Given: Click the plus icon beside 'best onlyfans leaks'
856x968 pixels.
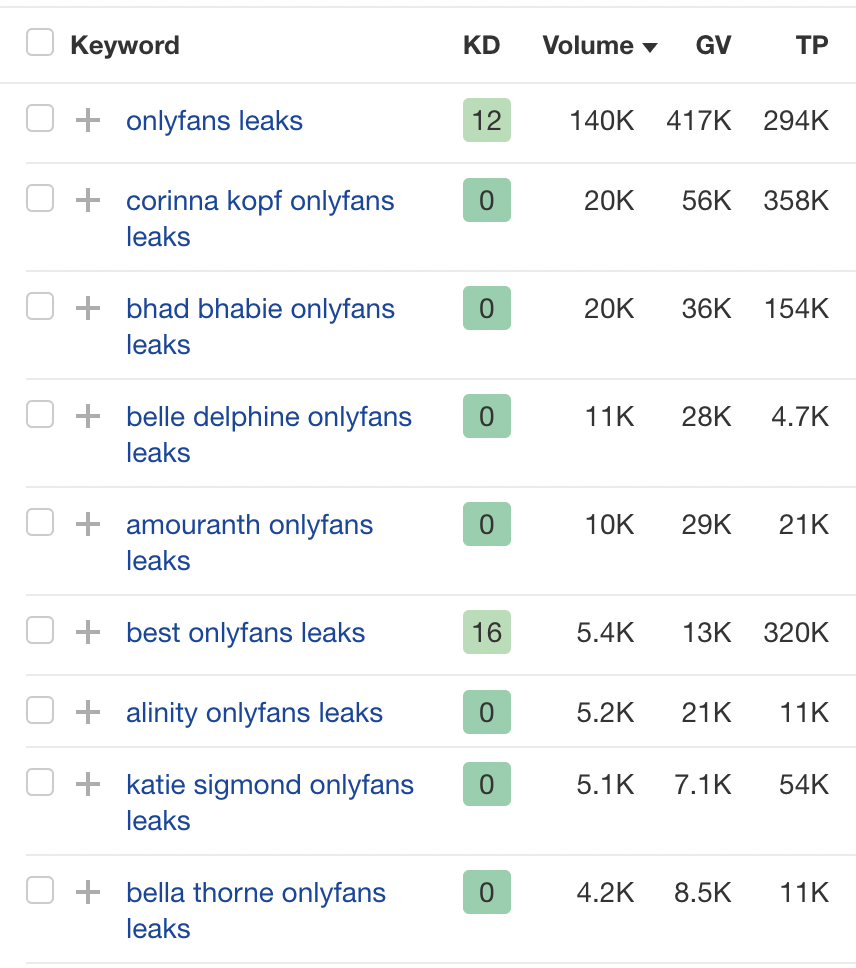Looking at the screenshot, I should (x=88, y=633).
